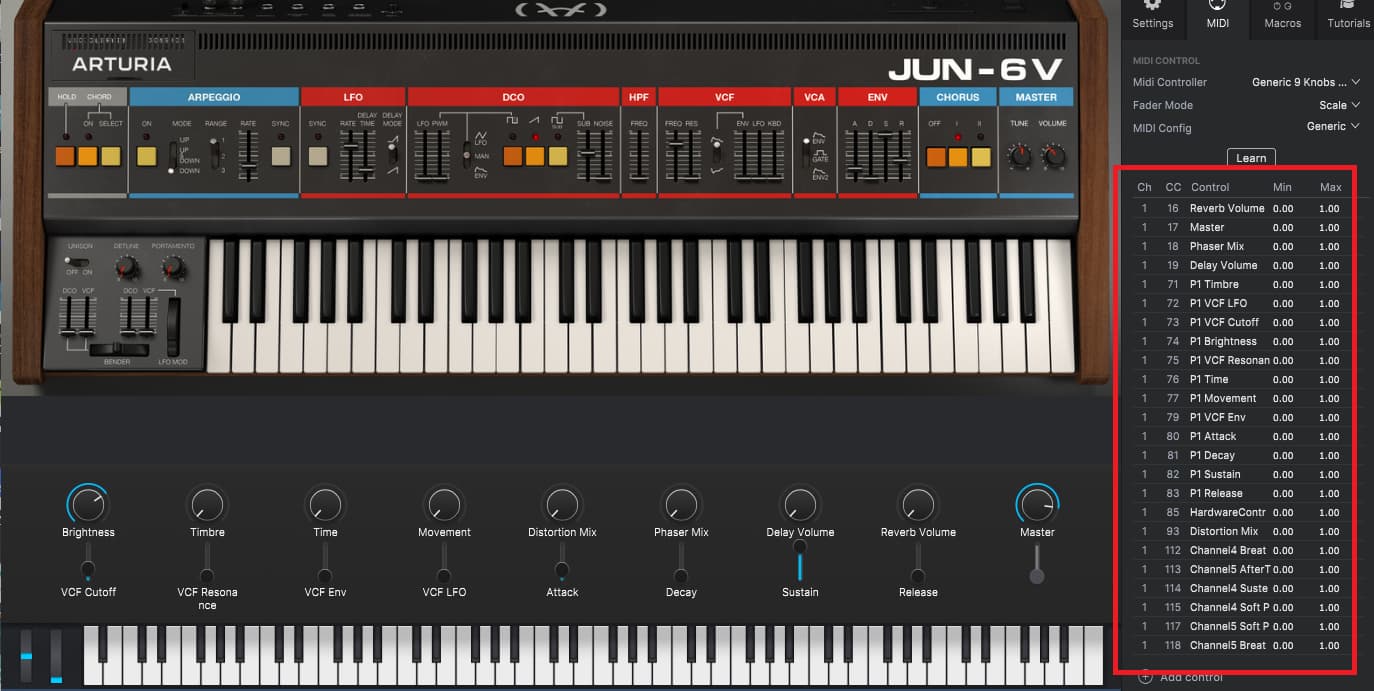Image resolution: width=1374 pixels, height=691 pixels.
Task: Click the Delay Volume knob
Action: [800, 505]
